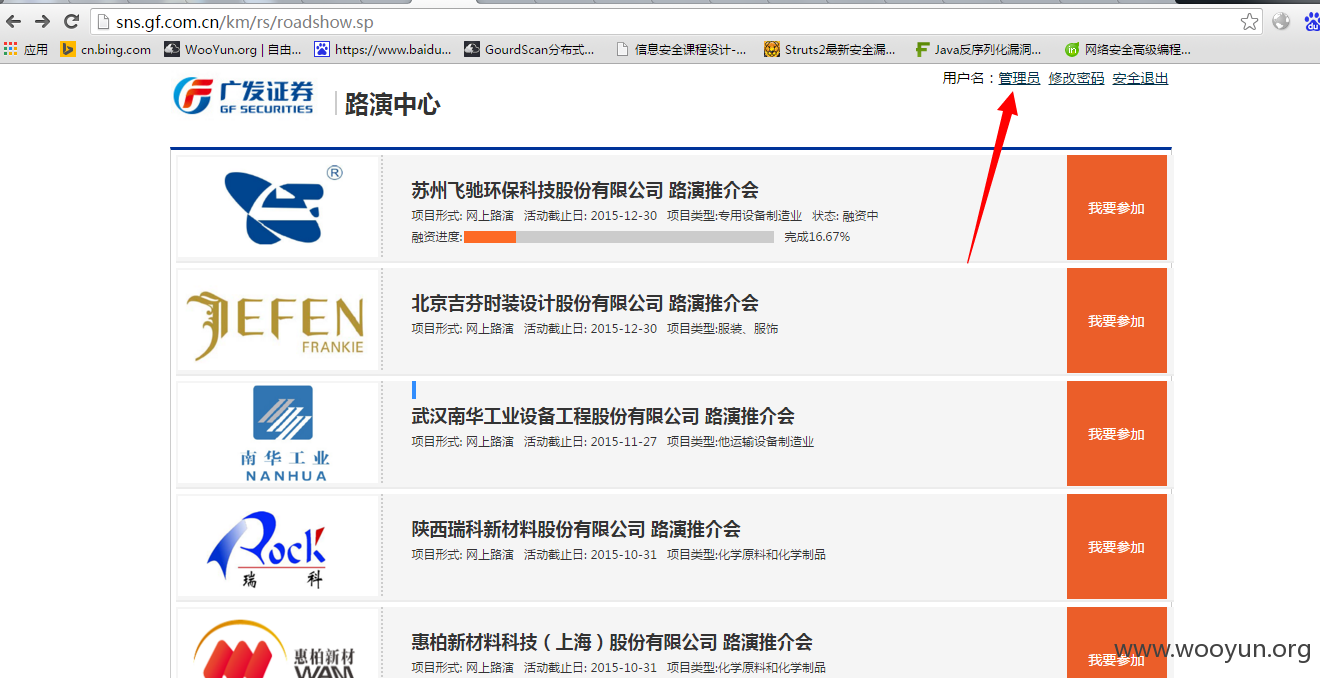The image size is (1320, 678).
Task: Click the 惠柏新材 logo thumbnail
Action: coord(278,643)
